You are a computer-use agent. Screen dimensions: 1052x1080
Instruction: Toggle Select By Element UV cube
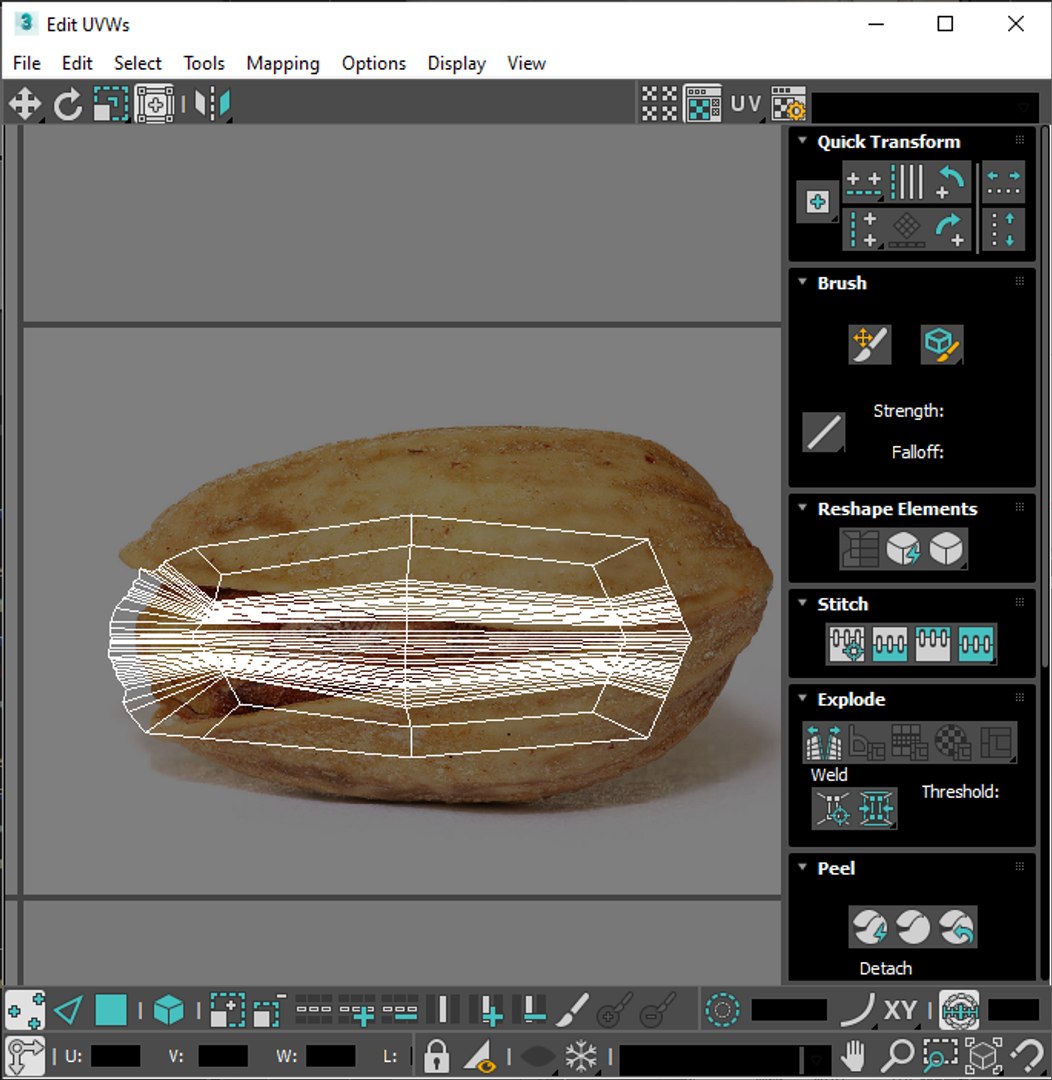pos(169,1011)
